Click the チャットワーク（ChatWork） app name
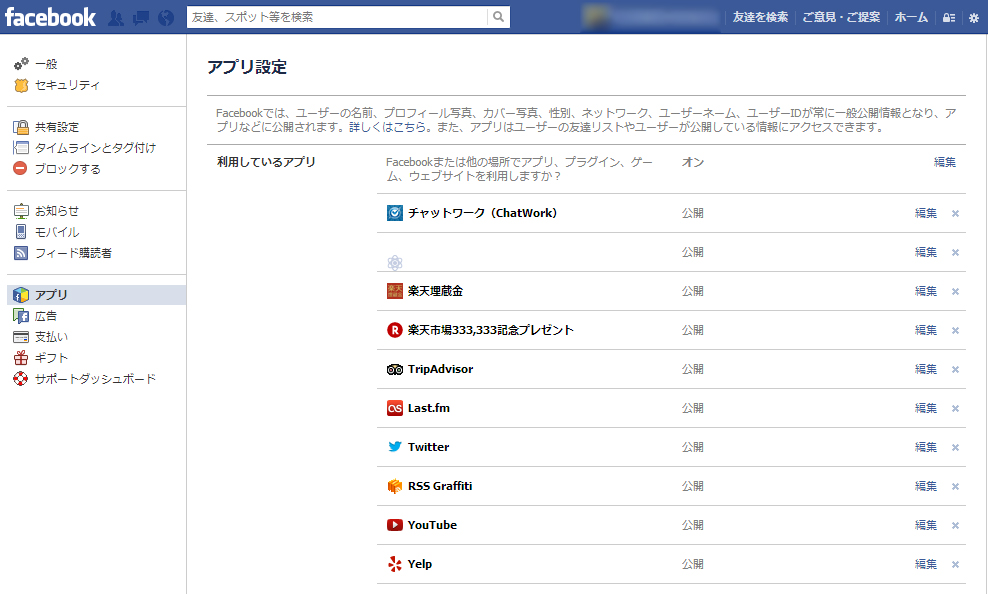This screenshot has height=594, width=988. [483, 213]
